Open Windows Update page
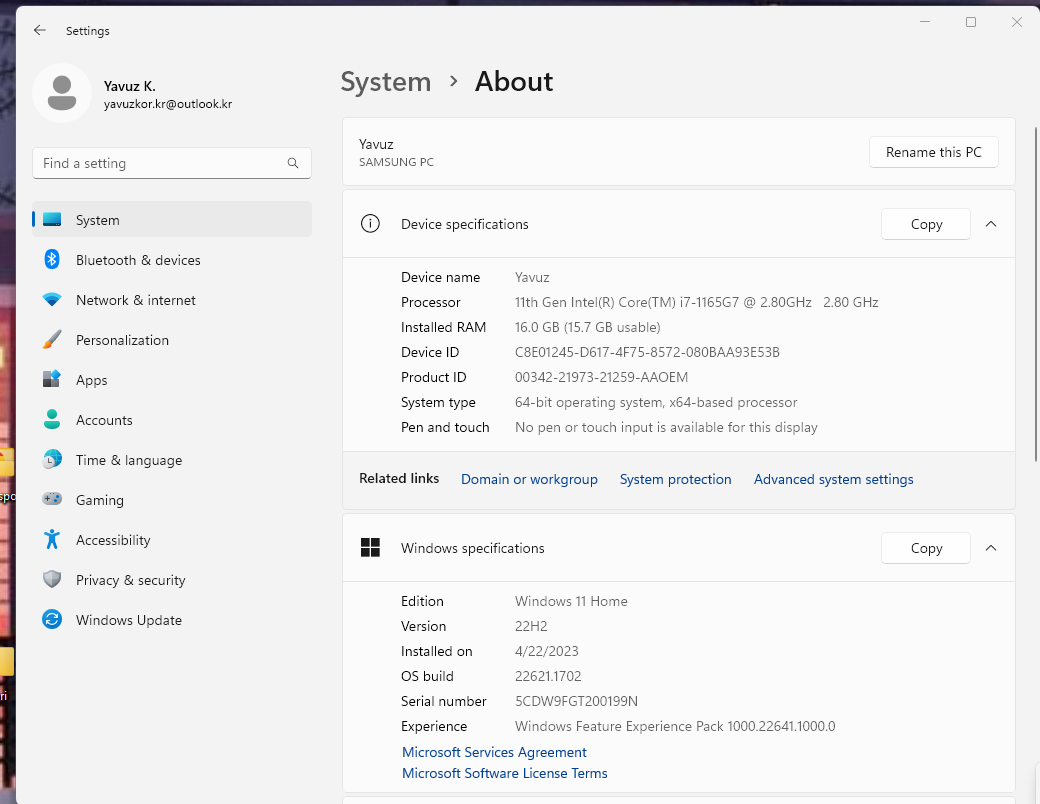This screenshot has height=804, width=1040. click(x=172, y=620)
